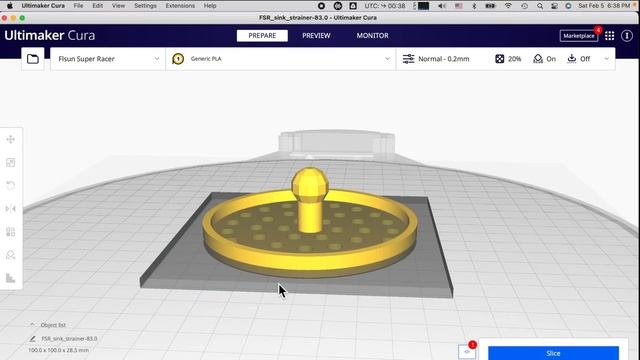640x360 pixels.
Task: Open the application switcher grid icon
Action: [609, 36]
